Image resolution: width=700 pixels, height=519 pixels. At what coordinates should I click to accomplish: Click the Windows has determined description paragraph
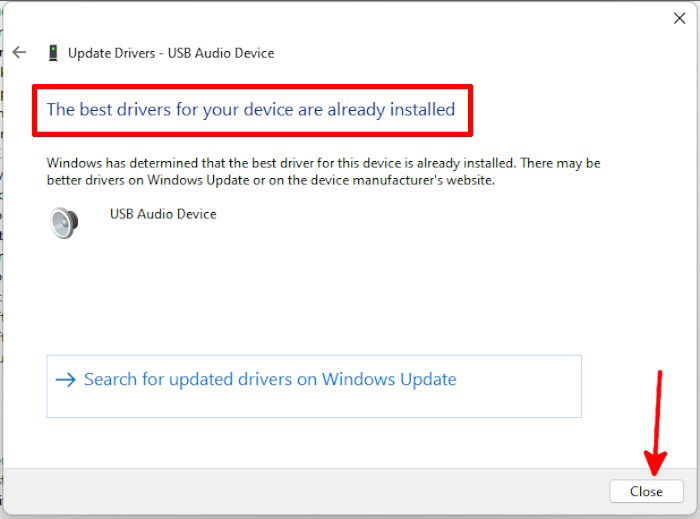(x=323, y=171)
